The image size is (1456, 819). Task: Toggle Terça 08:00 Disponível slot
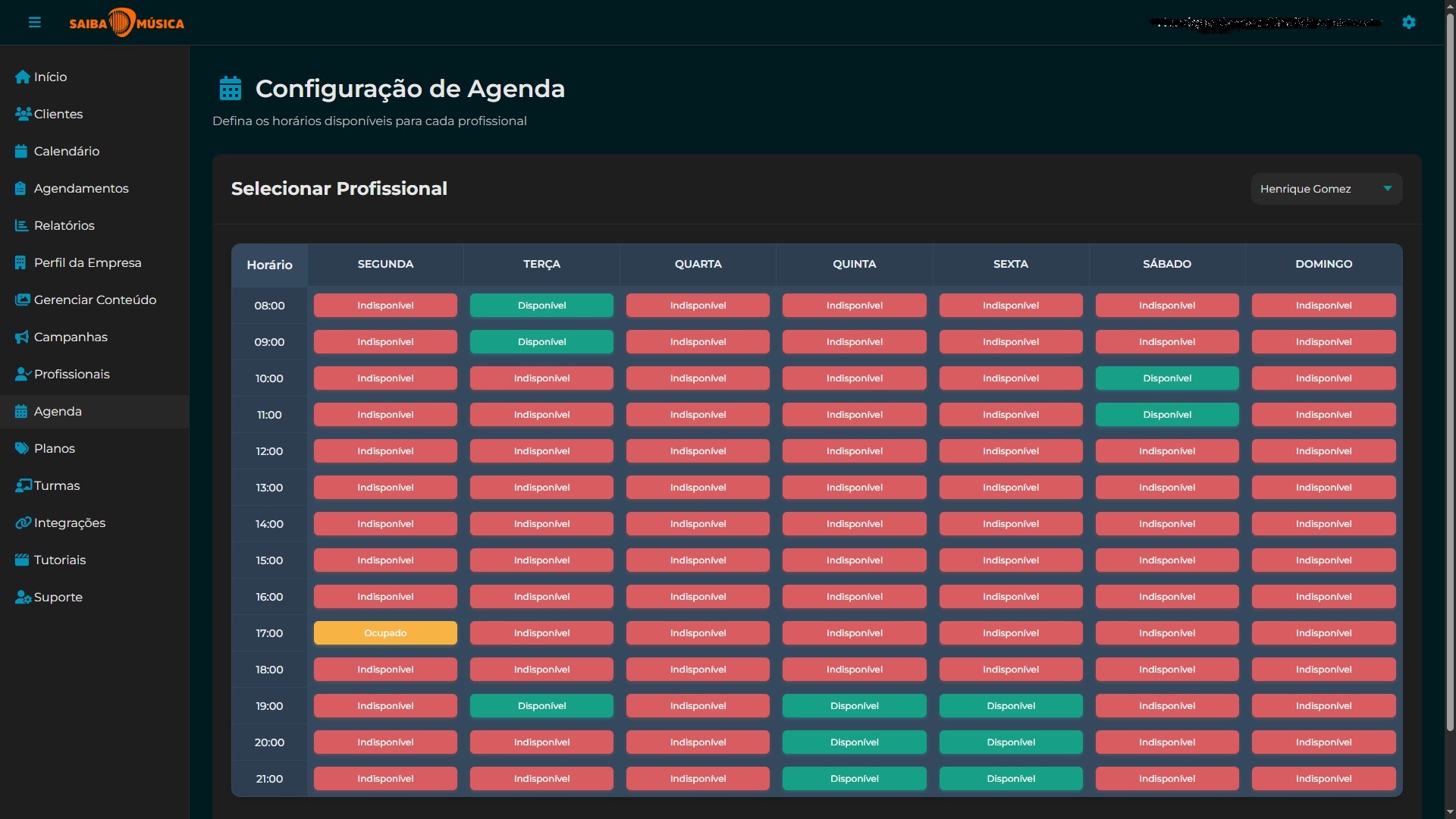coord(541,306)
